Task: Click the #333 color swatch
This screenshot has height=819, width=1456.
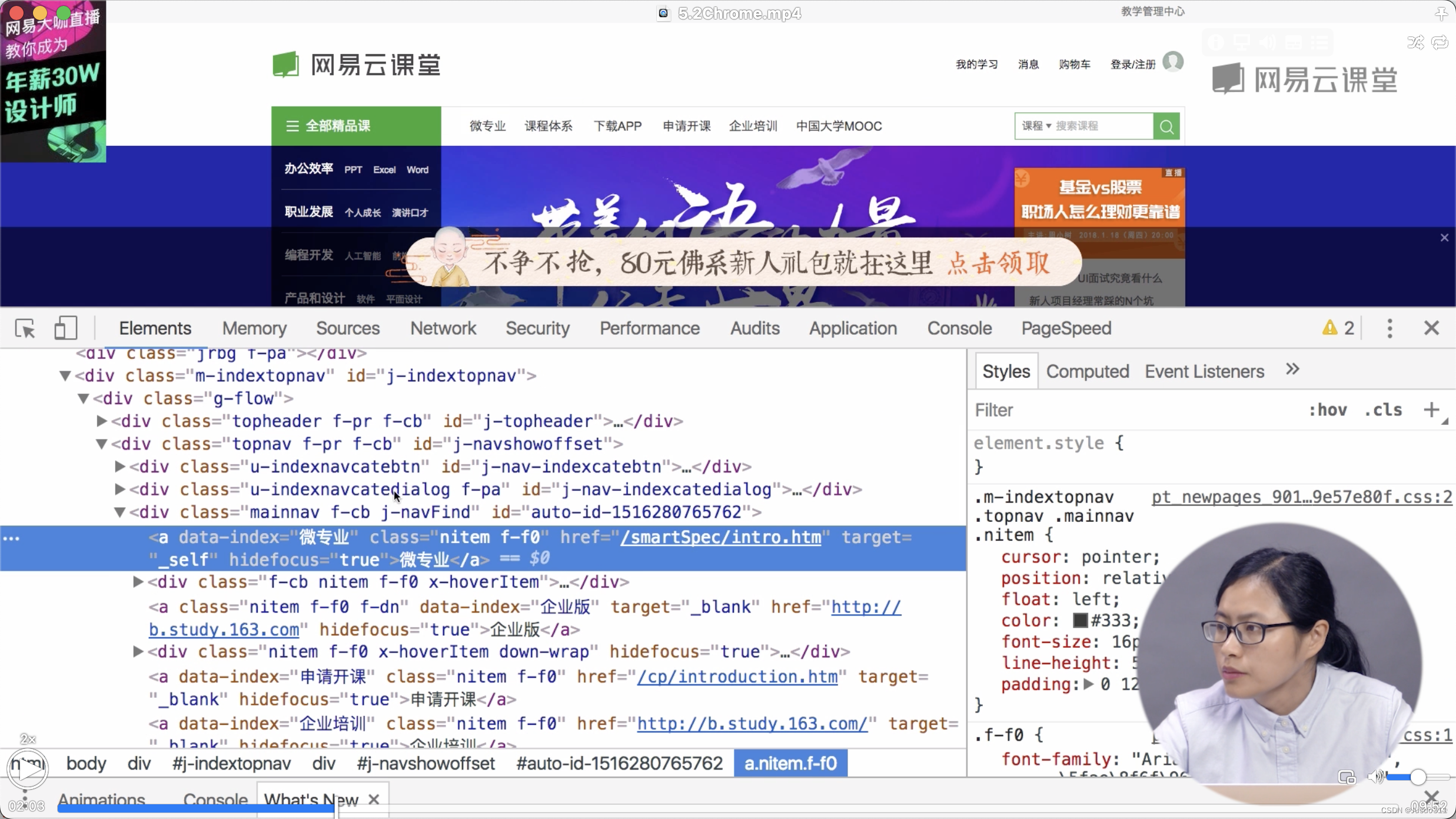Action: tap(1080, 620)
